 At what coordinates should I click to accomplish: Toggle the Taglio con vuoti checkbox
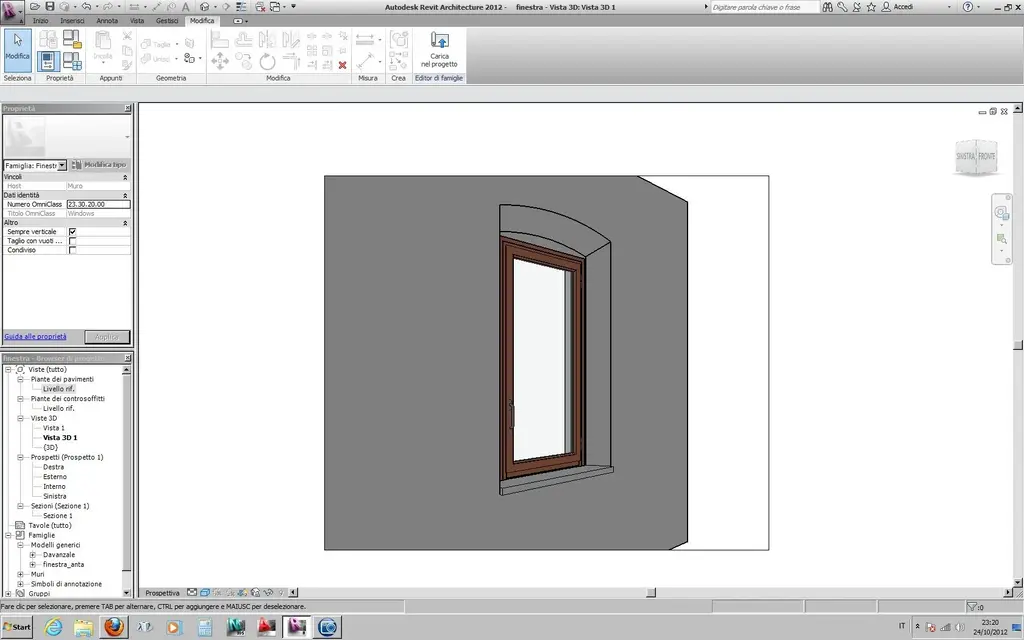pos(72,241)
